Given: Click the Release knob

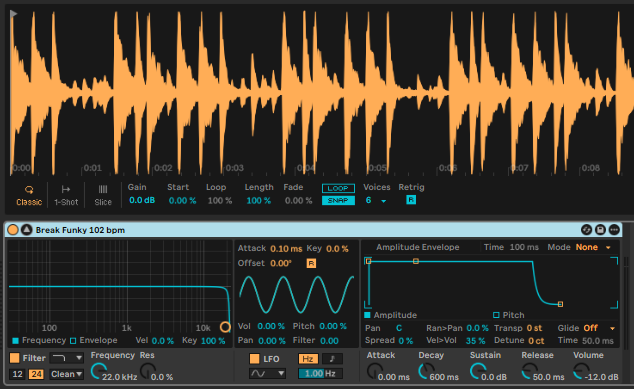Looking at the screenshot, I should click(x=529, y=371).
